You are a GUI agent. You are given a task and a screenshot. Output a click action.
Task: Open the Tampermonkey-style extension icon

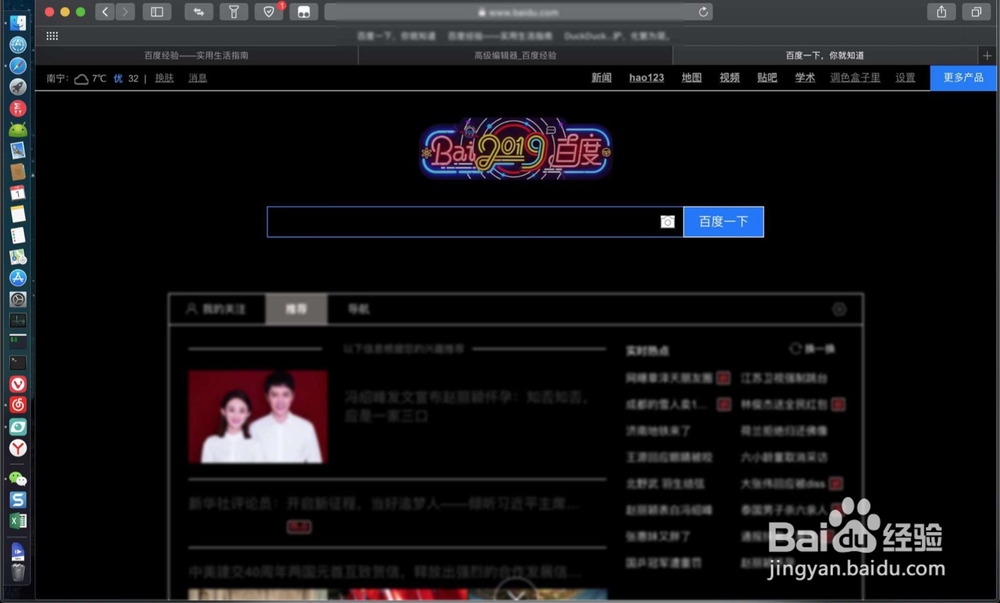coord(304,11)
